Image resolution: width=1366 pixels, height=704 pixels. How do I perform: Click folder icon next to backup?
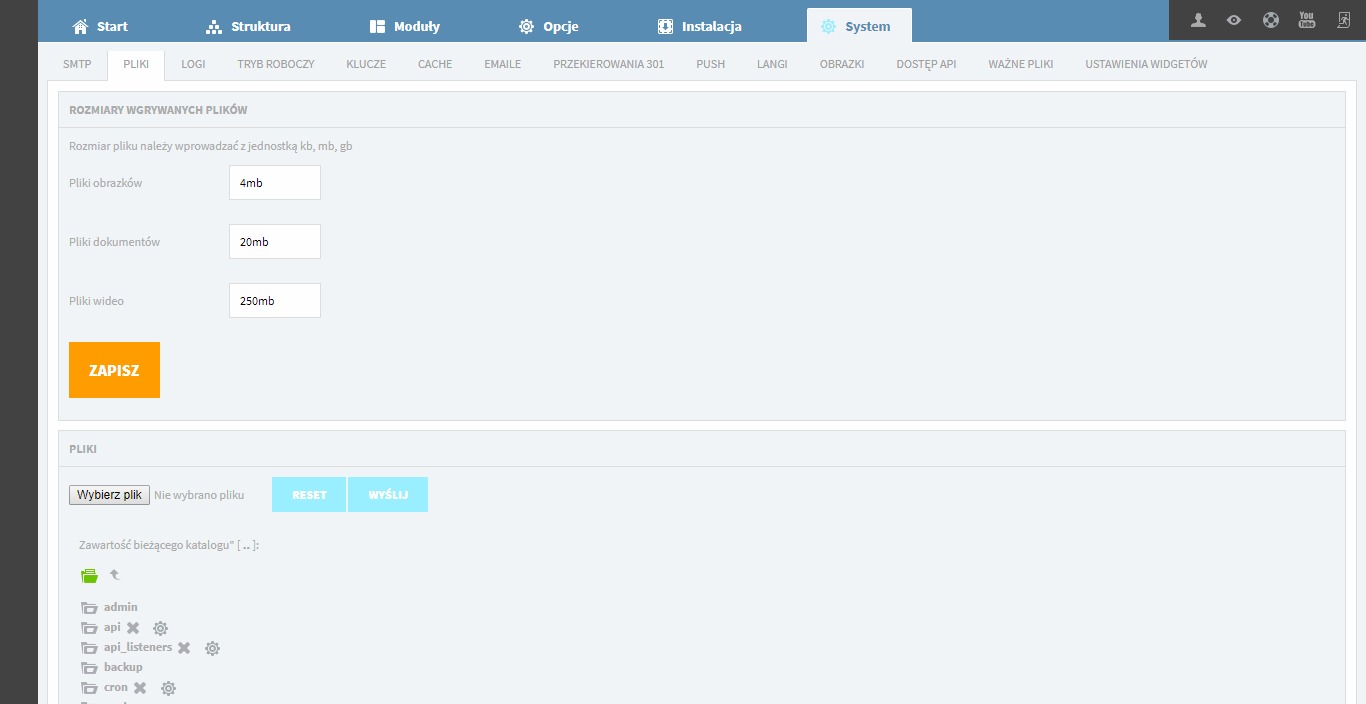[90, 667]
